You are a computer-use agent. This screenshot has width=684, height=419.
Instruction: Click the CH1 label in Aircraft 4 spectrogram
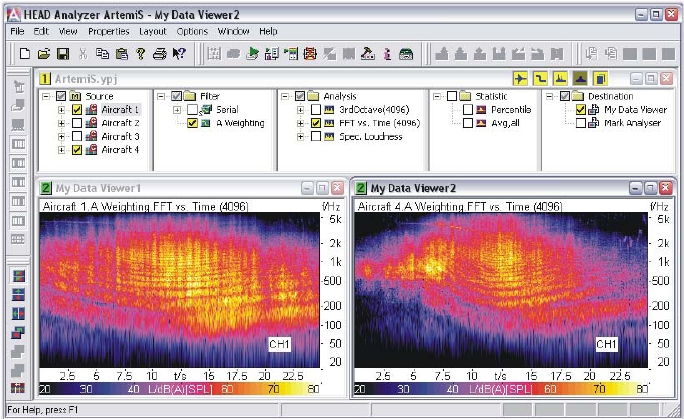pos(606,344)
